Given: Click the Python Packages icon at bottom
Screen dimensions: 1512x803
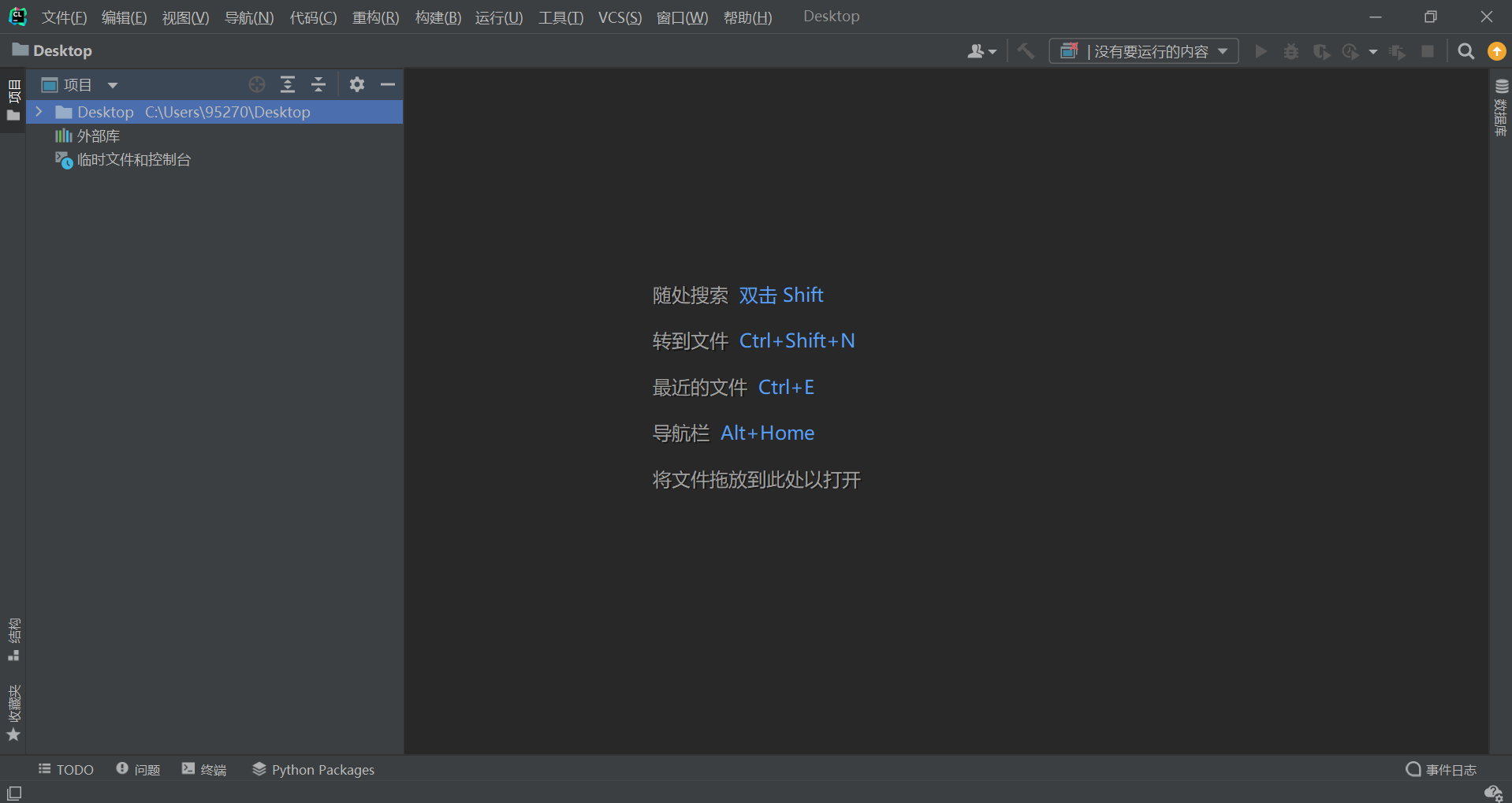Looking at the screenshot, I should coord(259,770).
